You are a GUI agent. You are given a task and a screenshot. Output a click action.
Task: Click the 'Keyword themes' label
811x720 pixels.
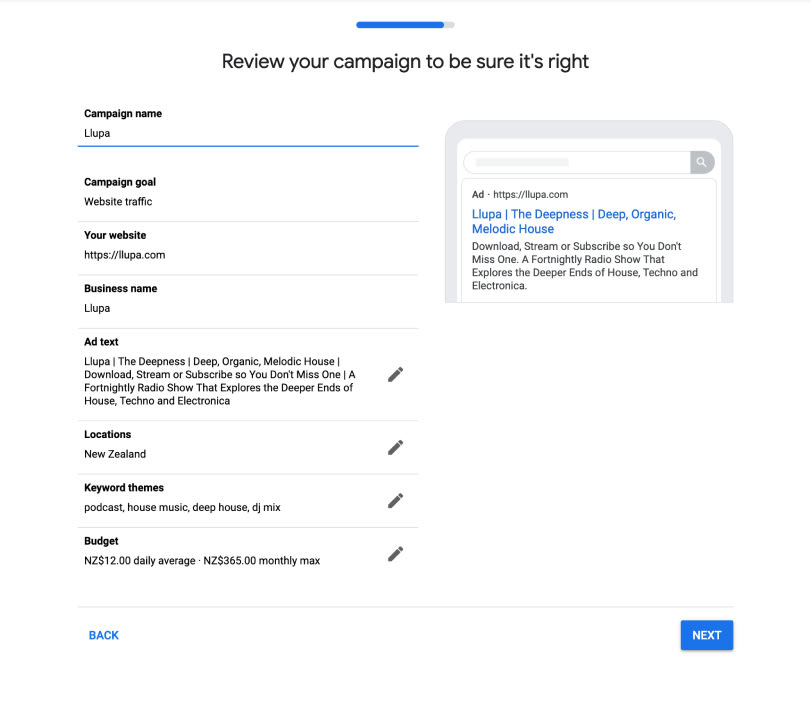coord(124,488)
